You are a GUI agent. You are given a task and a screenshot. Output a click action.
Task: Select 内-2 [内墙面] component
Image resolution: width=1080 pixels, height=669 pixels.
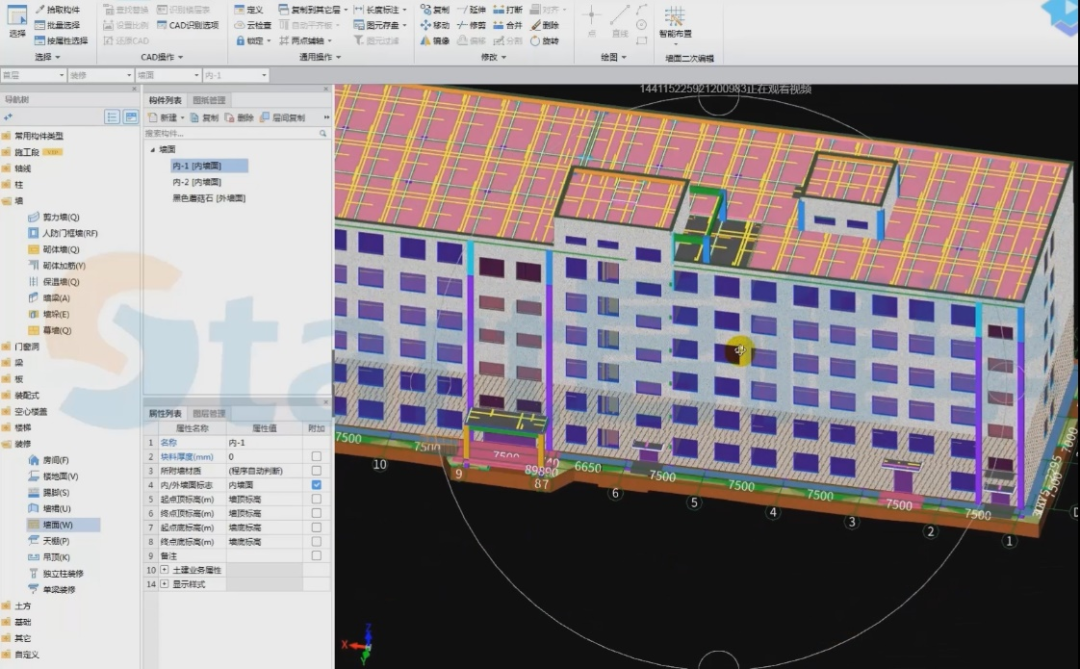[x=197, y=182]
